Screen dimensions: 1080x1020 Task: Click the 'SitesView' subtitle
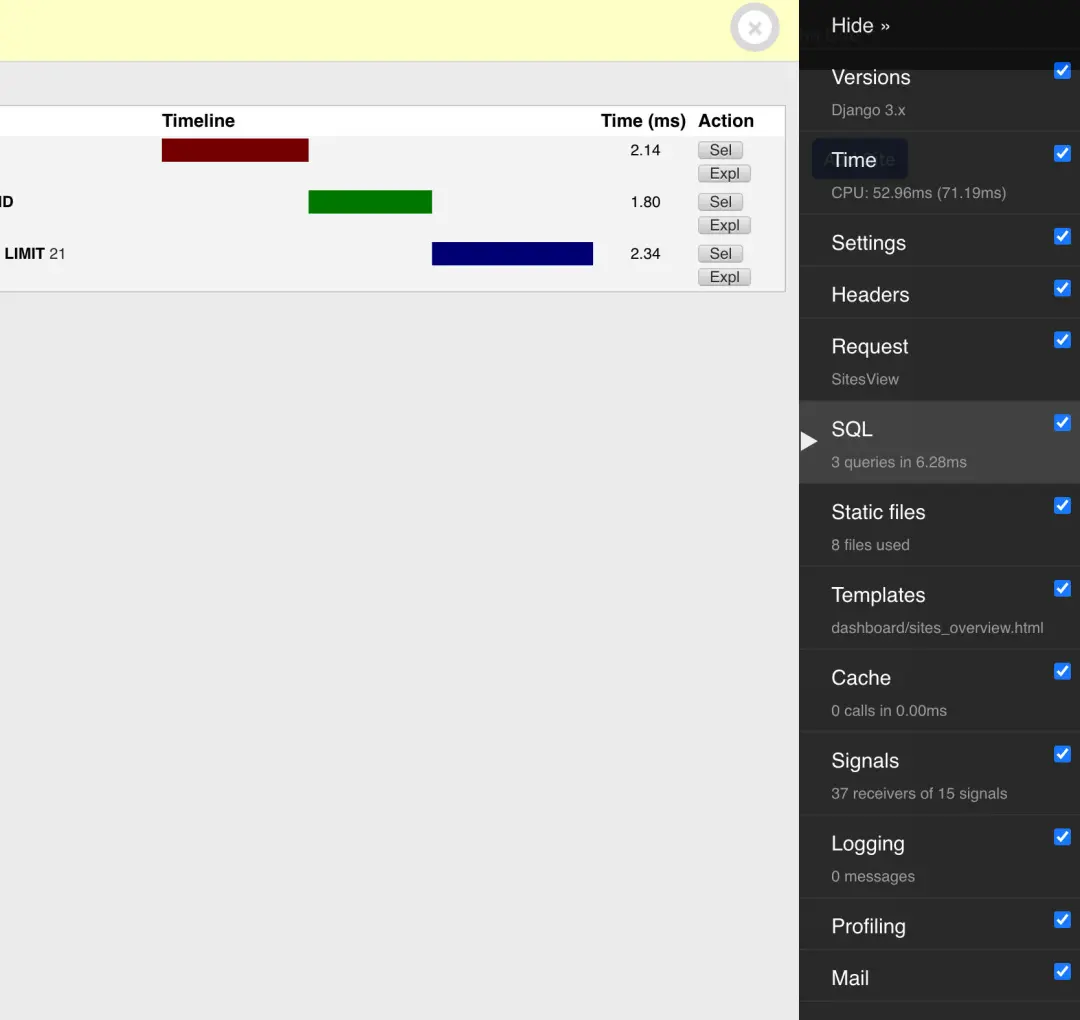[864, 379]
